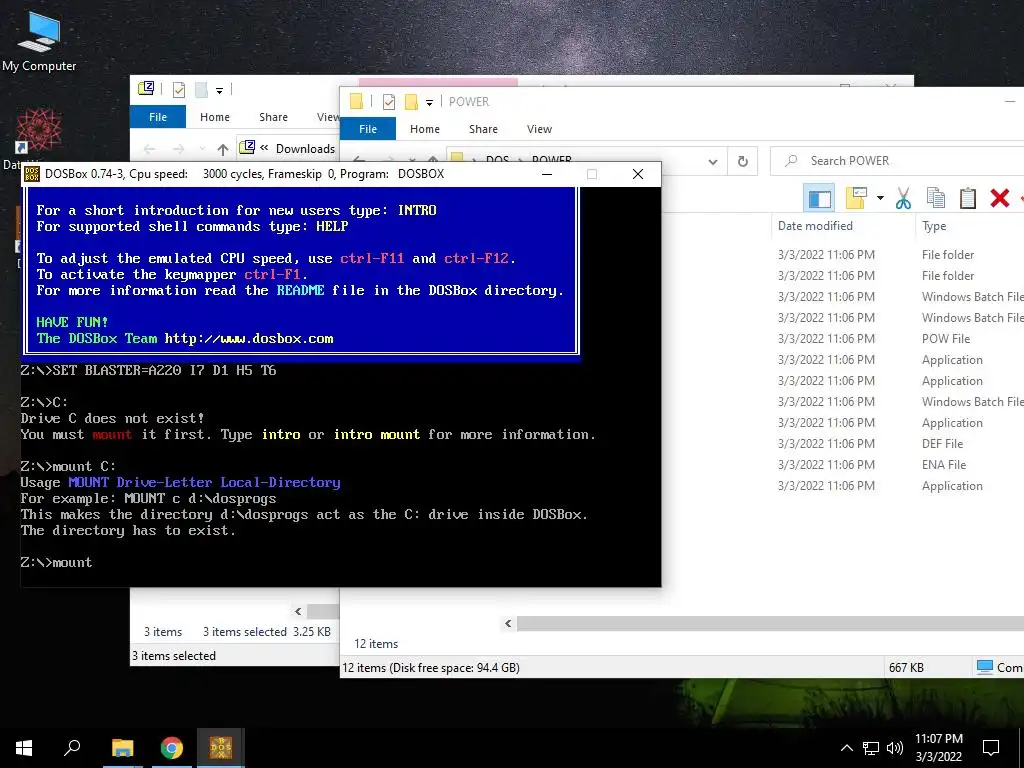Click the Copy icon in POWER toolbar

pyautogui.click(x=936, y=198)
